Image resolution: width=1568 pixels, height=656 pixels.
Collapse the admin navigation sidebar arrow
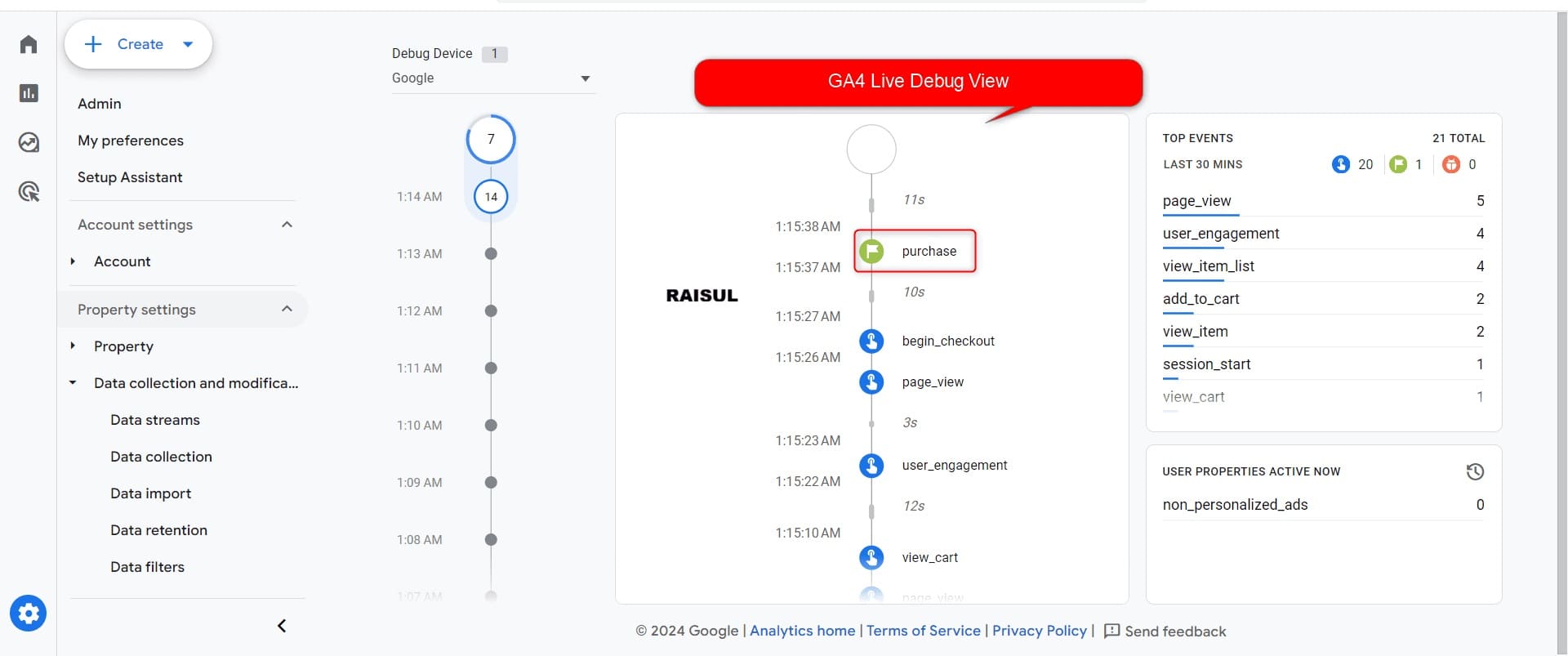tap(282, 626)
